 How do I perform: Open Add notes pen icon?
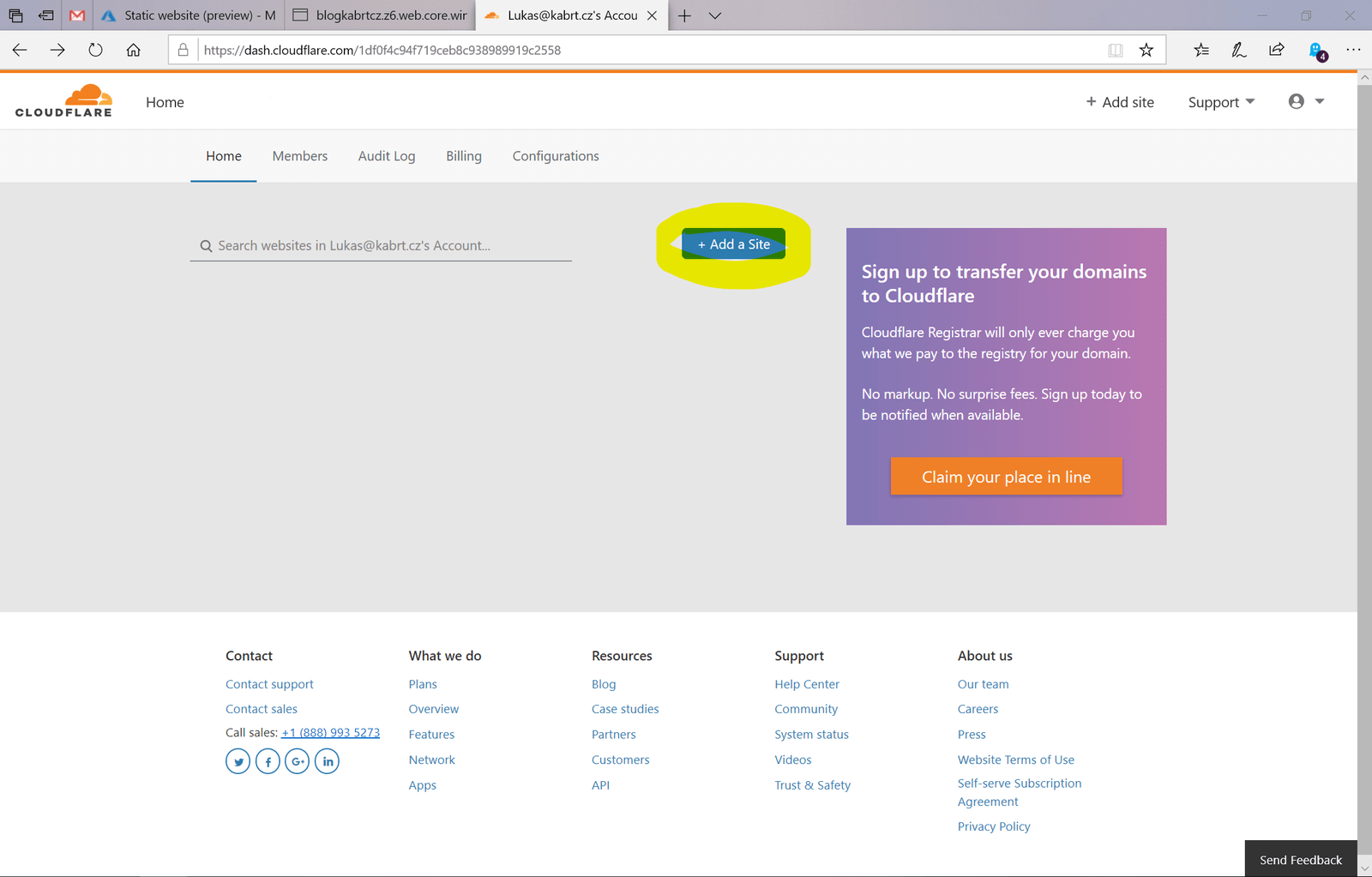click(1239, 50)
